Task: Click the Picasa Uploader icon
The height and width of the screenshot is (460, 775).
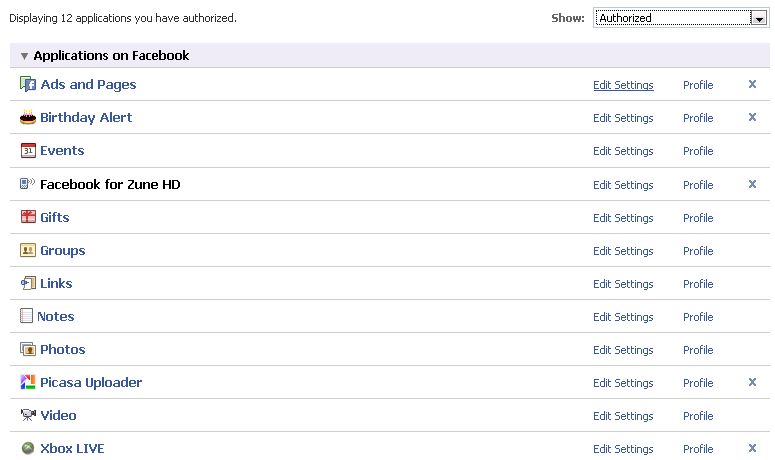Action: tap(28, 382)
